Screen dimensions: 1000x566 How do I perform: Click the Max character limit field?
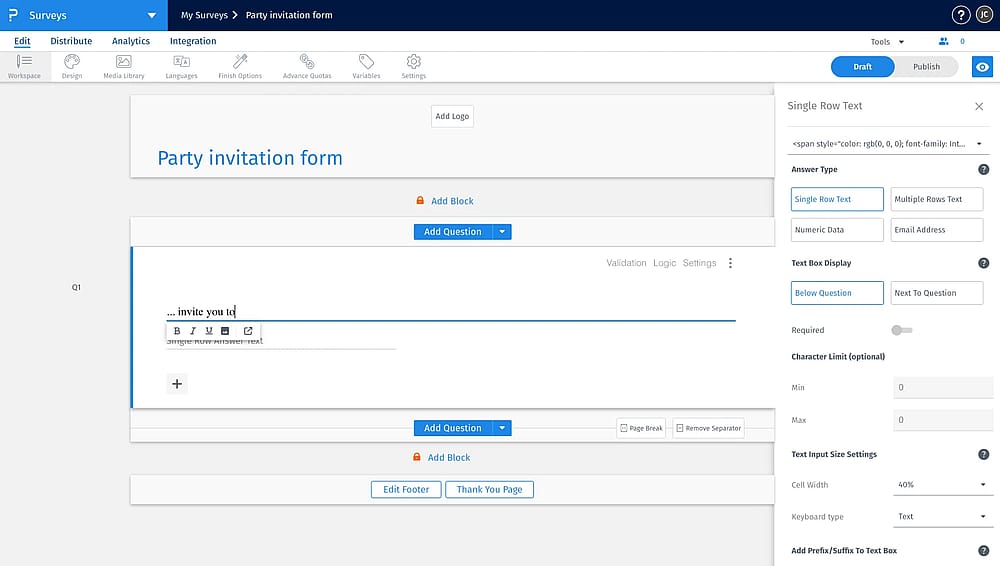943,420
